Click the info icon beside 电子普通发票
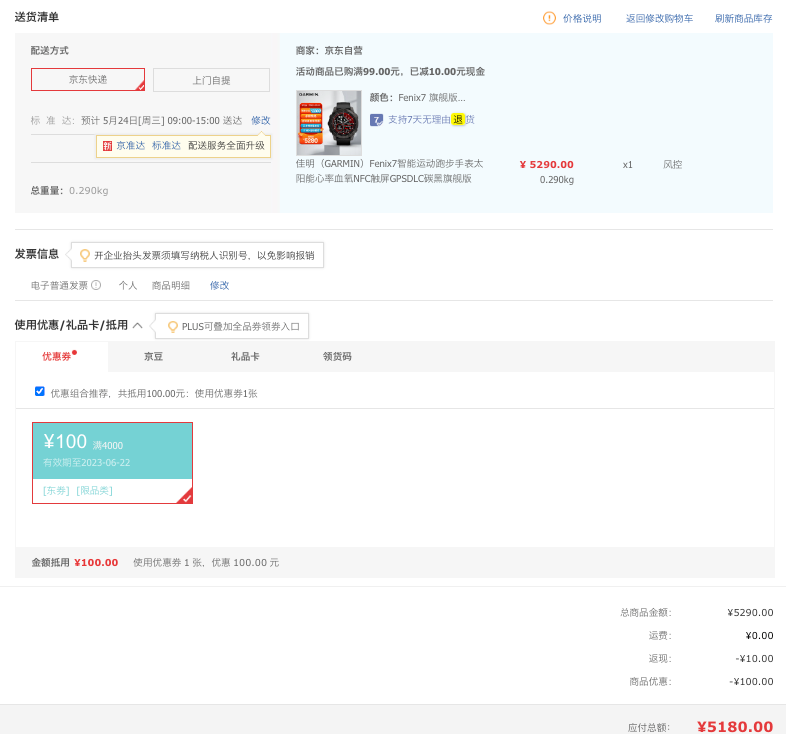 (96, 285)
